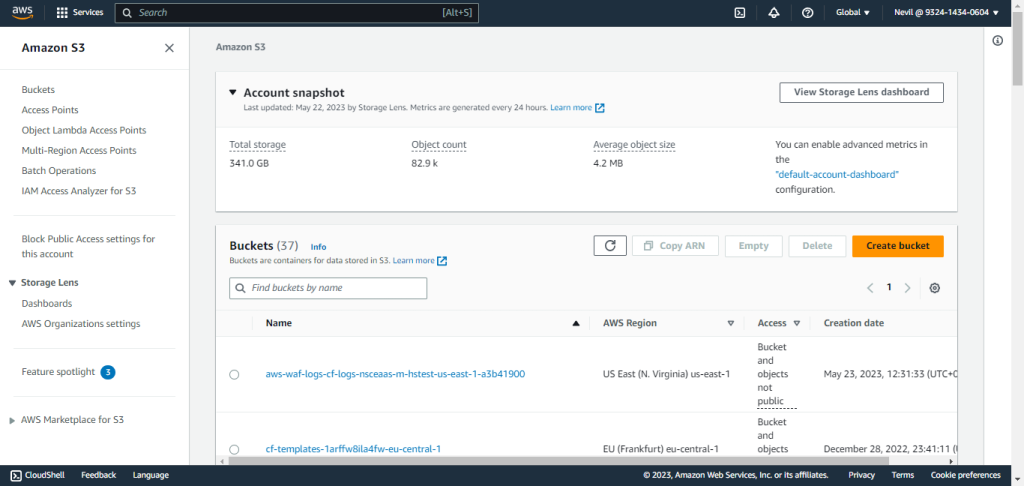1024x486 pixels.
Task: Click the Amazon S3 breadcrumb
Action: tap(240, 47)
